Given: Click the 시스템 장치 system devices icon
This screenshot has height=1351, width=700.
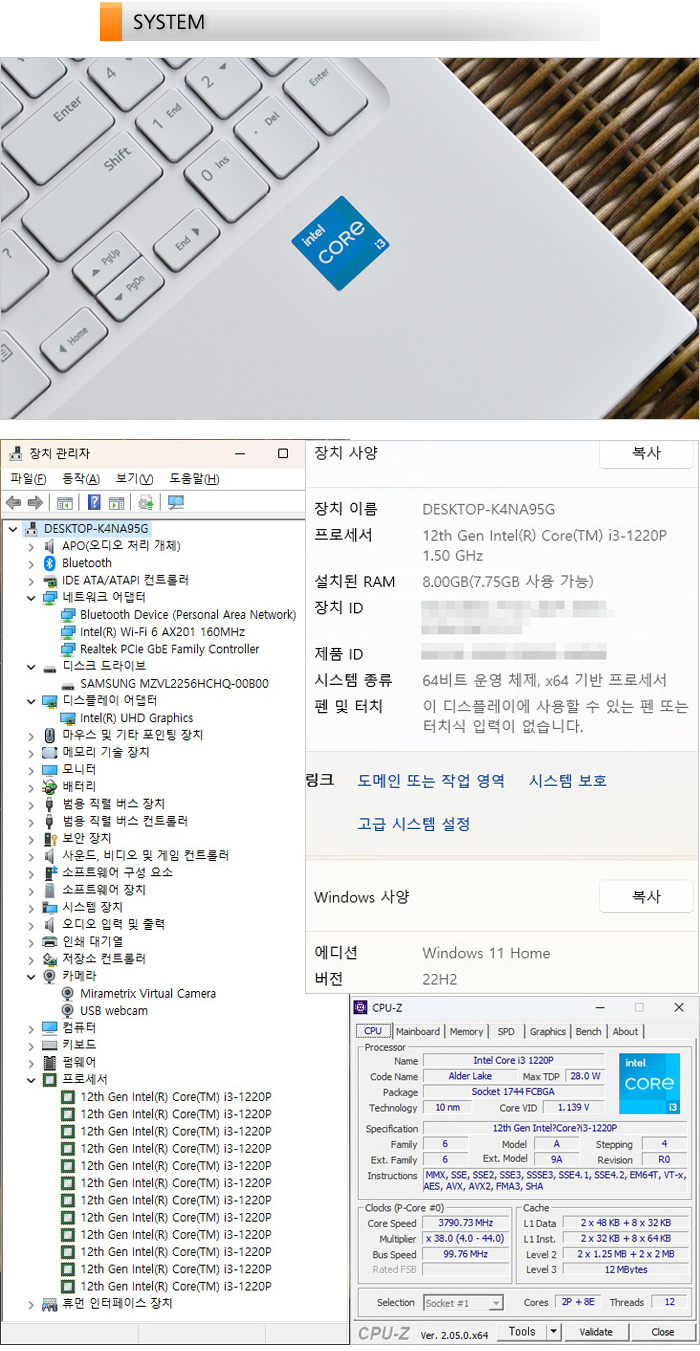Looking at the screenshot, I should point(50,907).
